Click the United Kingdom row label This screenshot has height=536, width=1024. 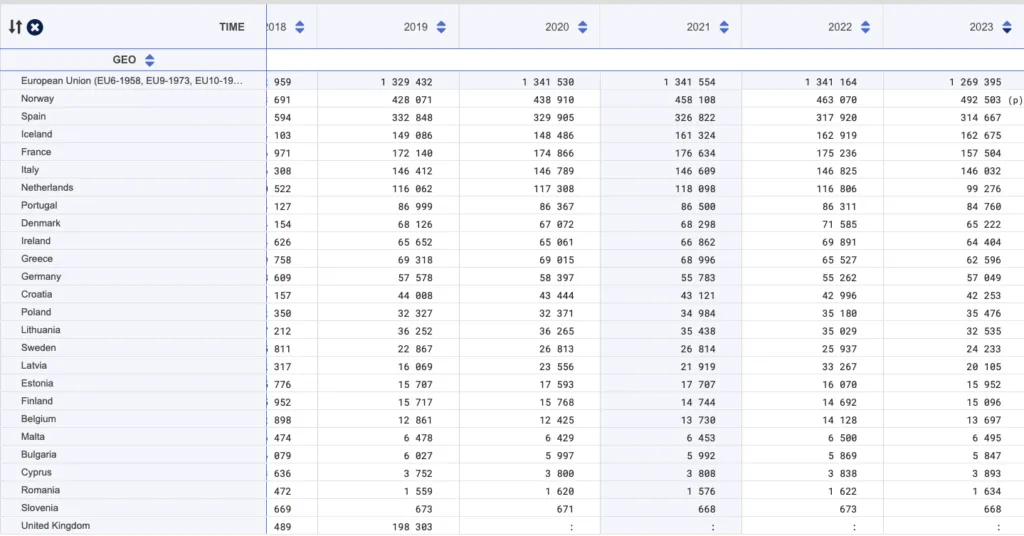pyautogui.click(x=55, y=526)
